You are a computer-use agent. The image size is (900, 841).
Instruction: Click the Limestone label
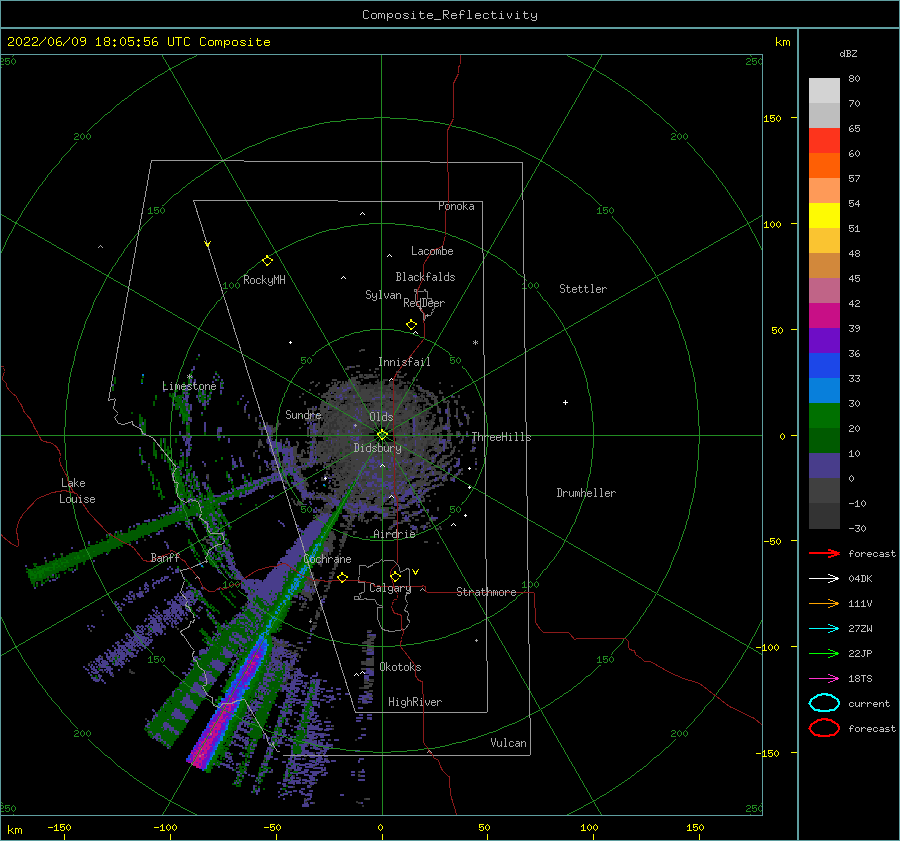[x=189, y=386]
